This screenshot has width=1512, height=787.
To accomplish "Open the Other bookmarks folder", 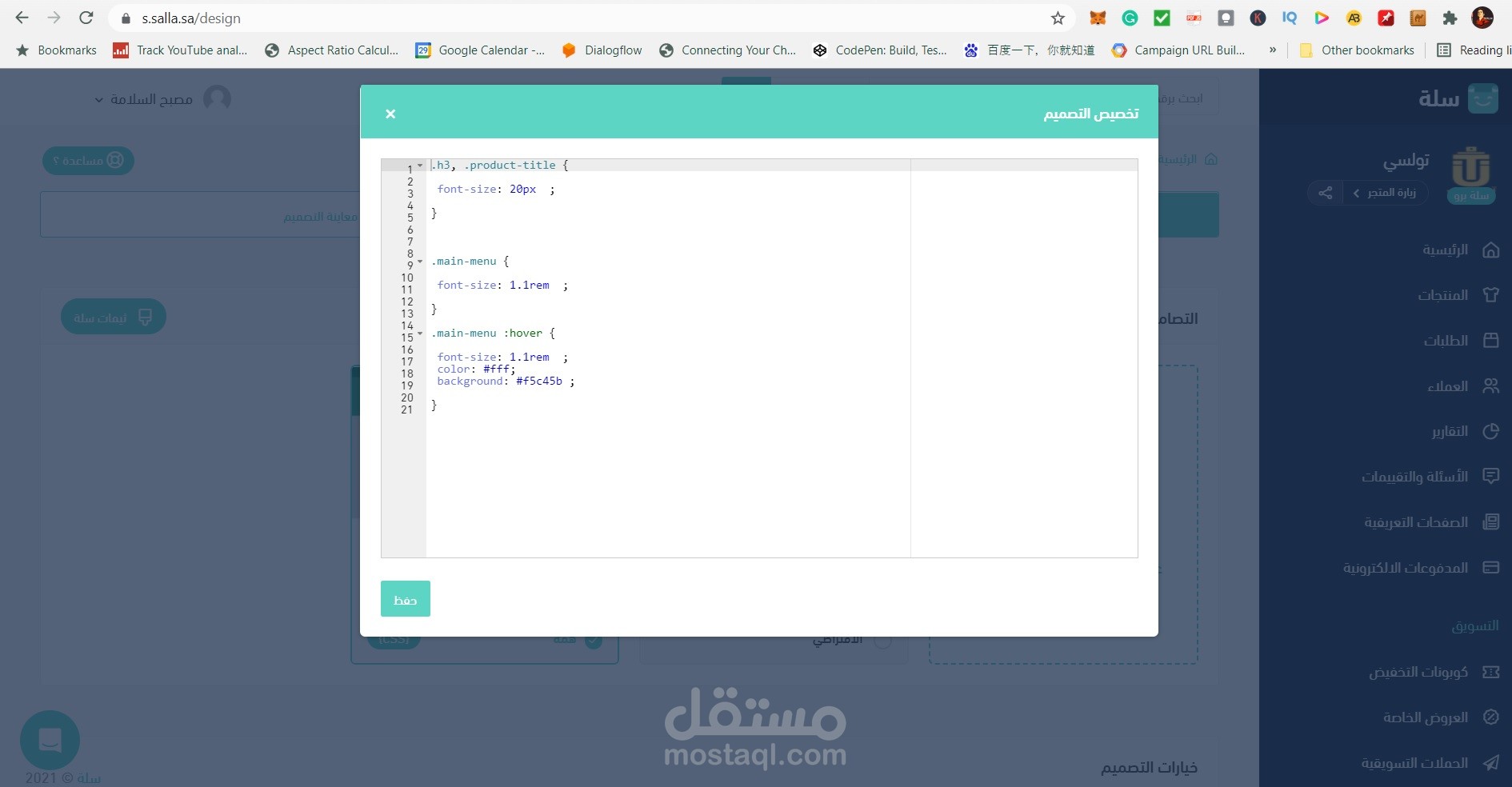I will pos(1357,50).
